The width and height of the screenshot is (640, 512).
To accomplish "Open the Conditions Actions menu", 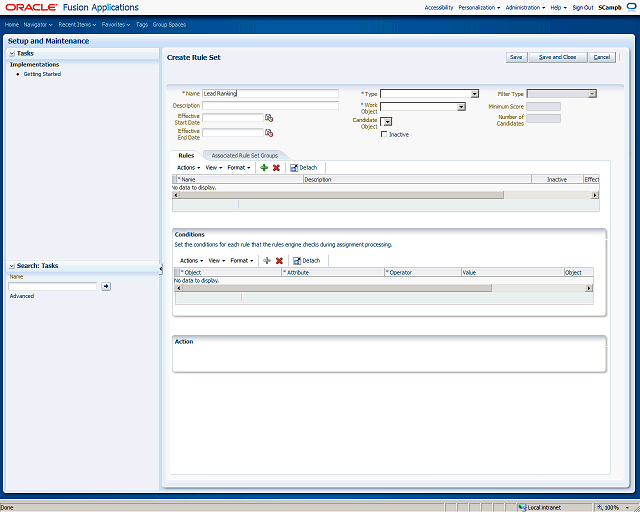I will click(x=191, y=260).
